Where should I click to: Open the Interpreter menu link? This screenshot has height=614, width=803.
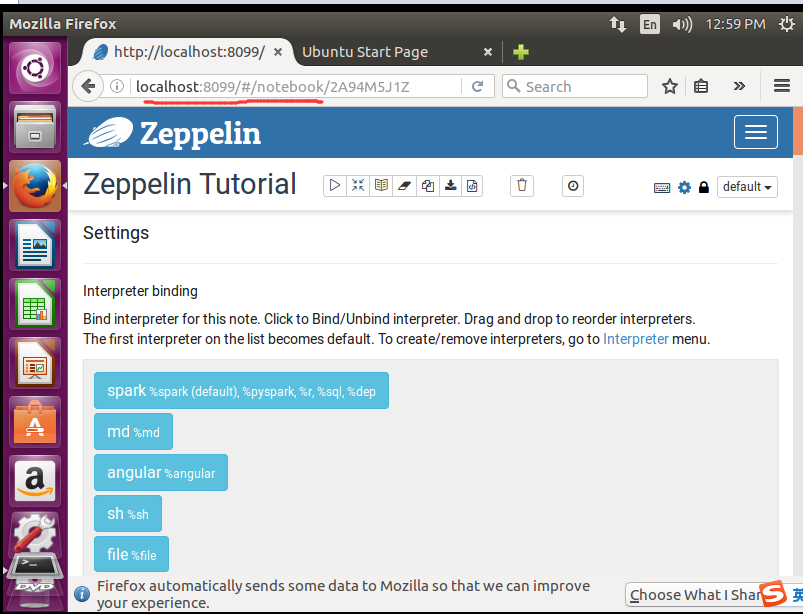tap(636, 339)
